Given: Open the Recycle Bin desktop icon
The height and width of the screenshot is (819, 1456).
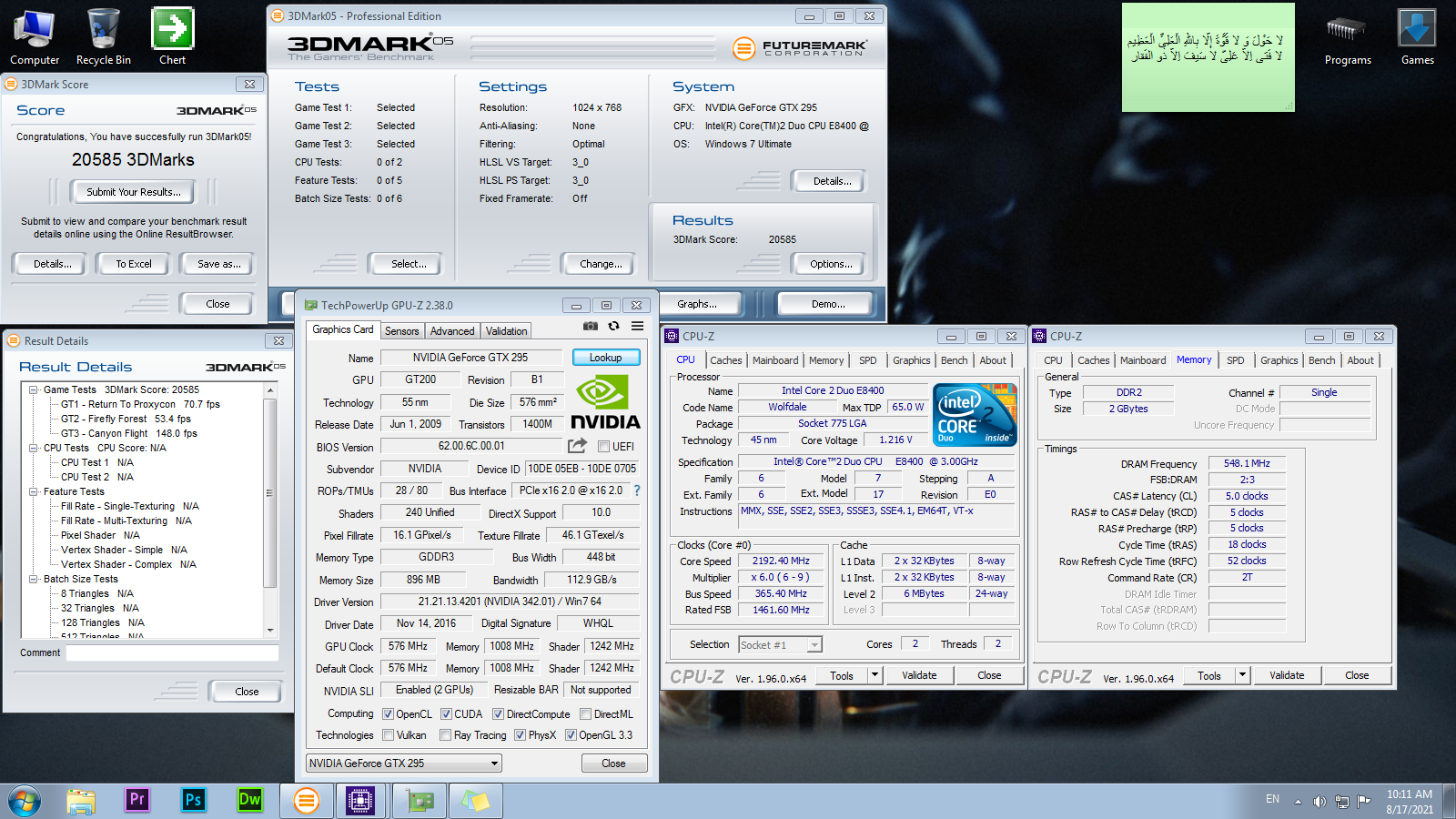Looking at the screenshot, I should click(104, 36).
